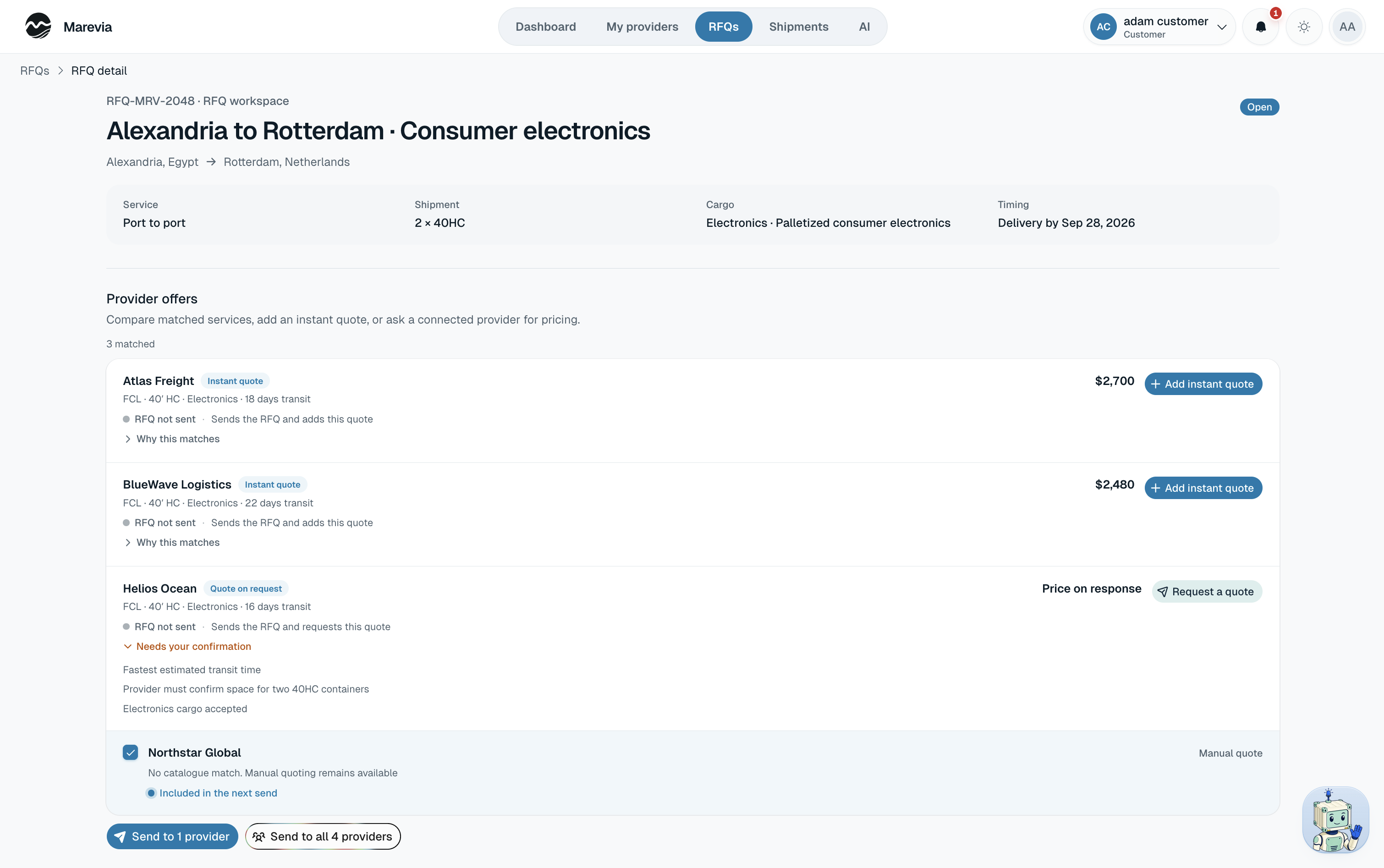The height and width of the screenshot is (868, 1384).
Task: Expand Why this matches for Atlas Freight
Action: 171,439
